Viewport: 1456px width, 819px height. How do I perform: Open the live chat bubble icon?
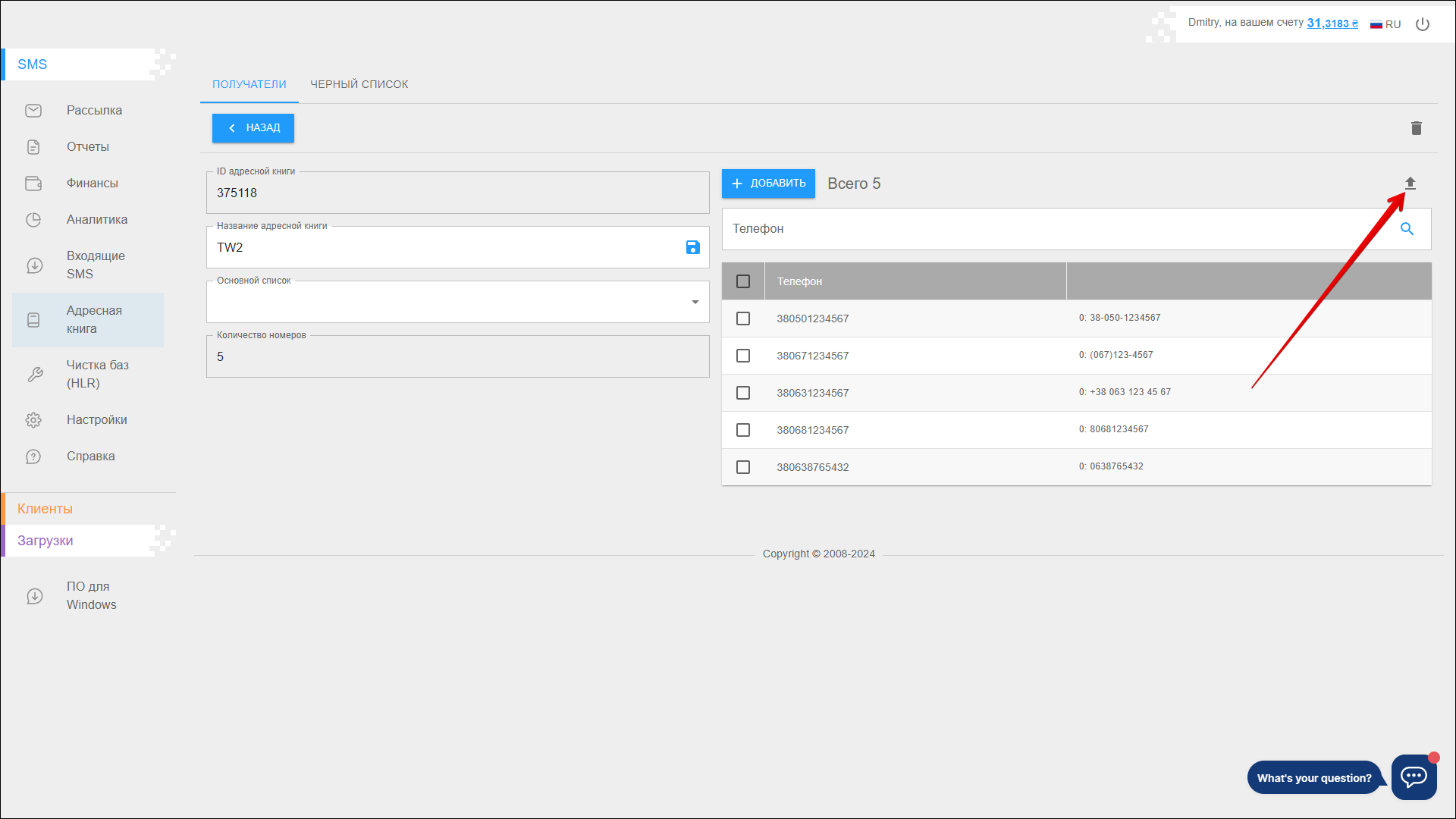coord(1414,777)
